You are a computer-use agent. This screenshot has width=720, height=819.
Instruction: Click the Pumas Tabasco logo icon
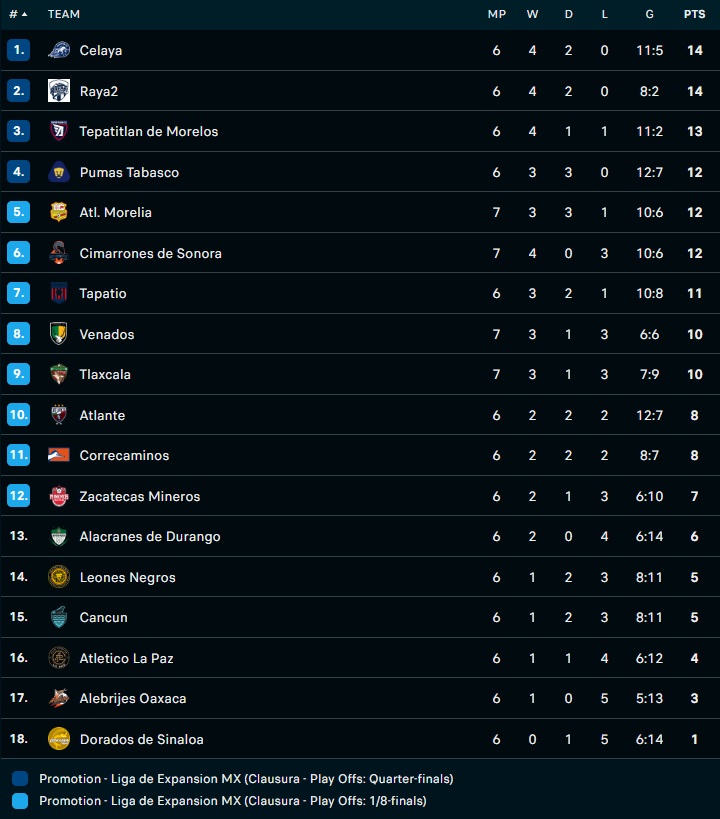(x=59, y=172)
